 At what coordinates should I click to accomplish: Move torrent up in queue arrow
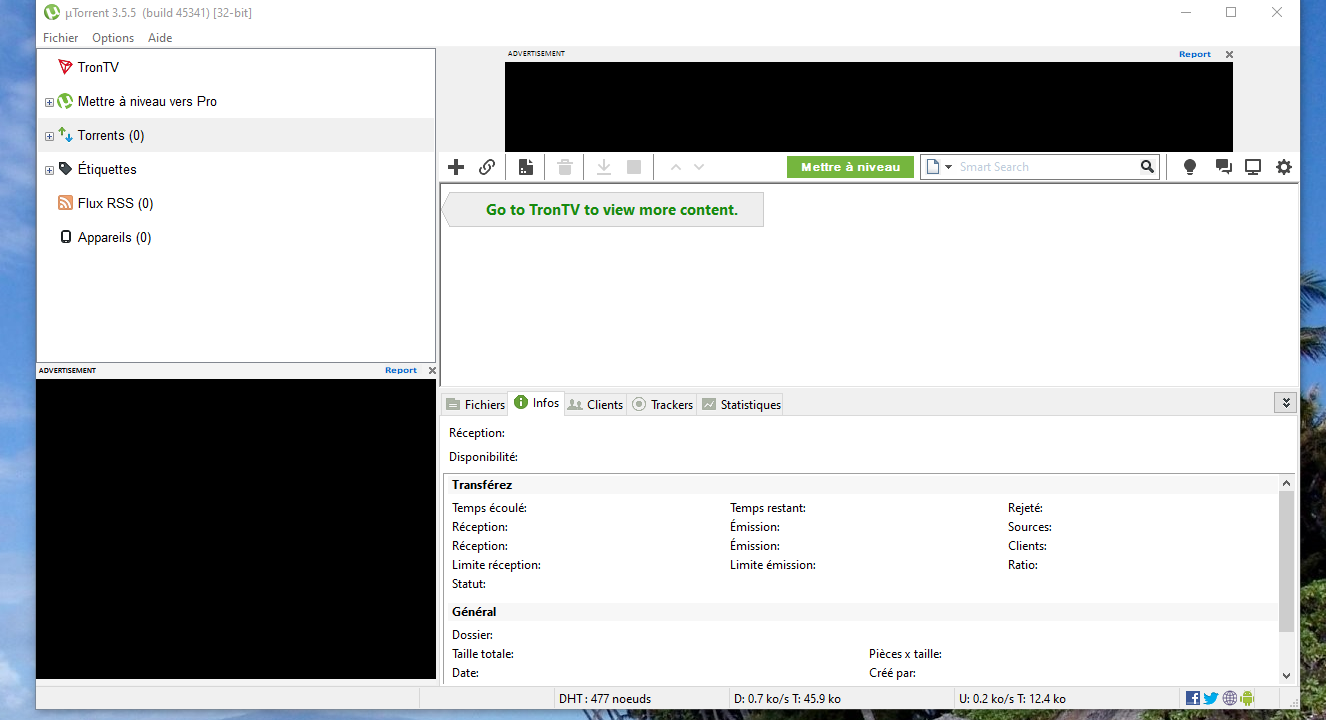676,167
